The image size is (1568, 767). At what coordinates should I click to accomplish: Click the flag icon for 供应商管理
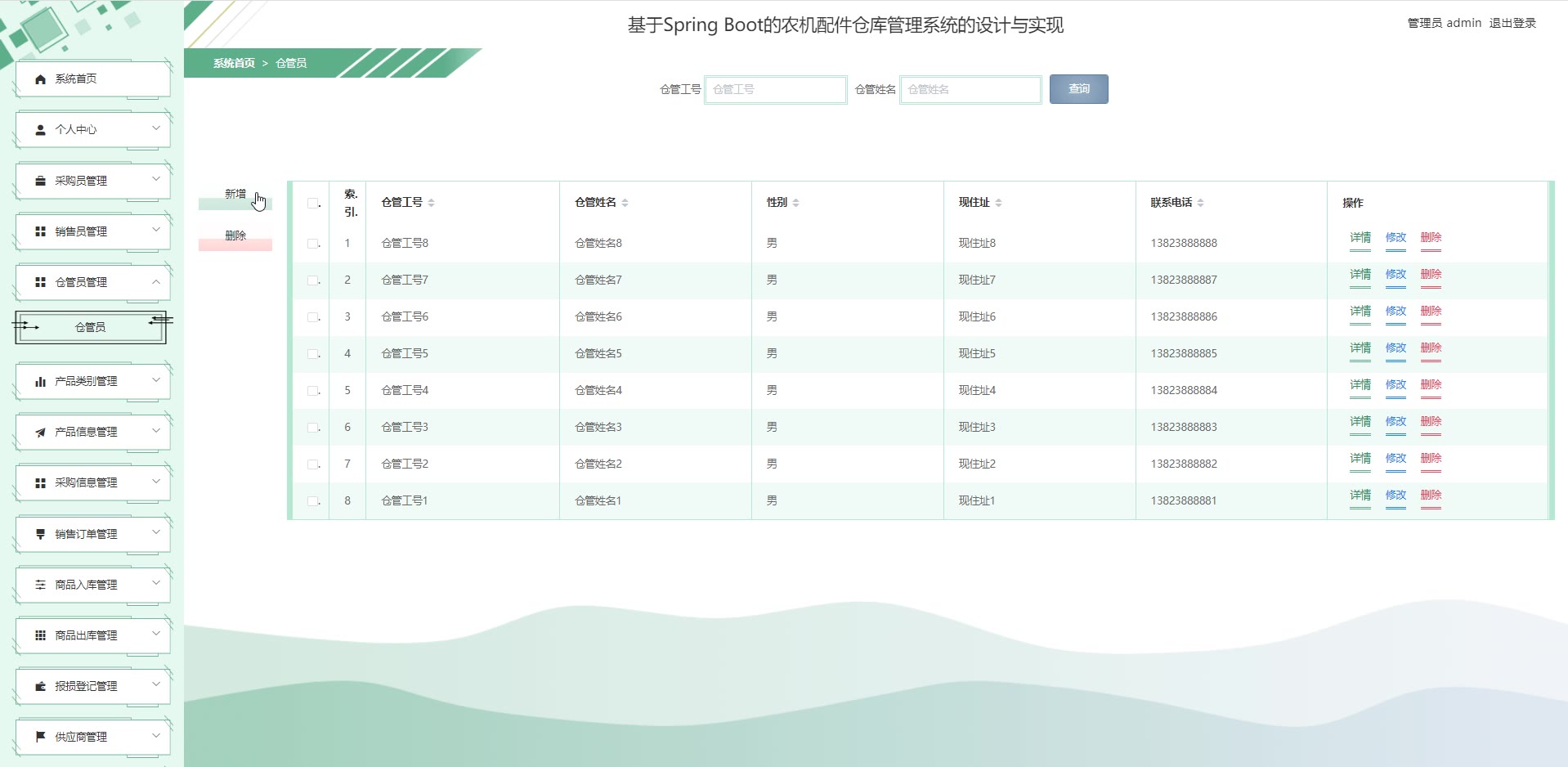point(40,737)
